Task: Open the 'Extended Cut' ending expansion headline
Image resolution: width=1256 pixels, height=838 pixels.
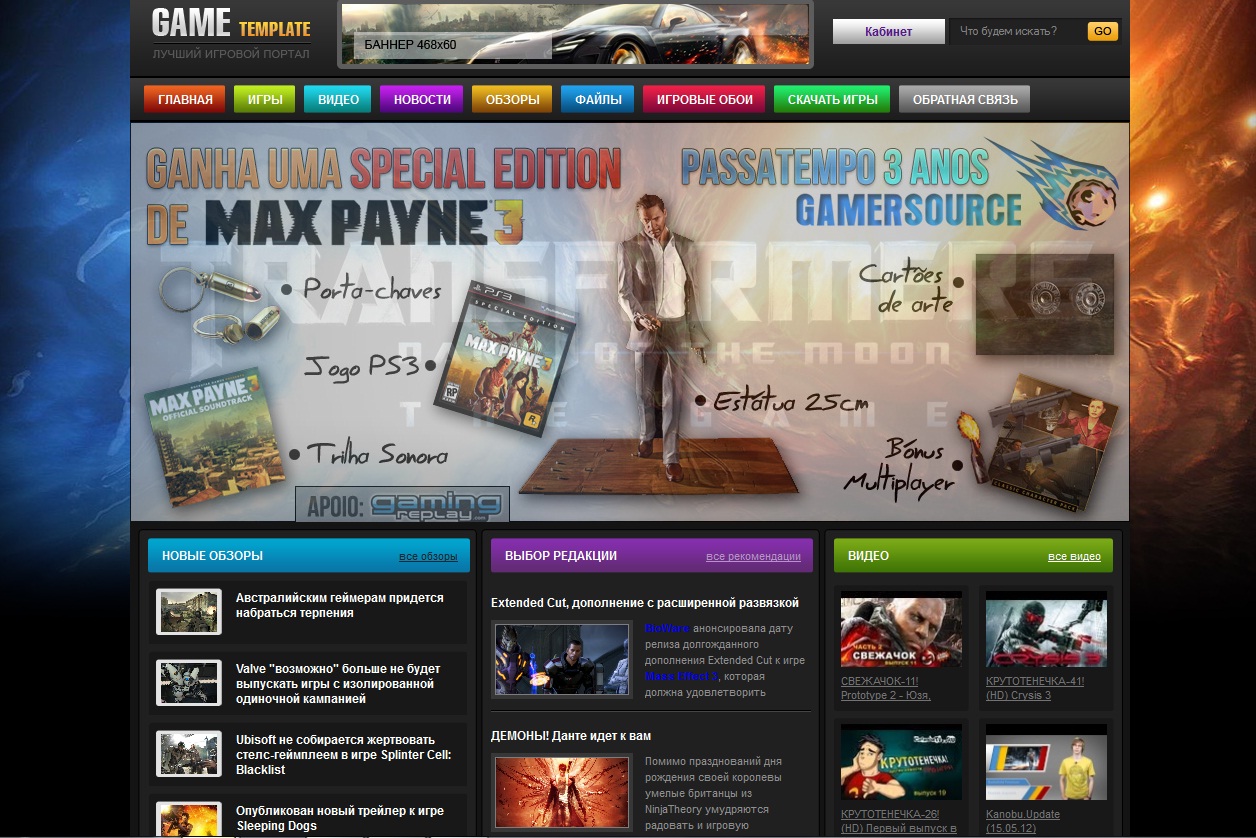Action: (645, 603)
